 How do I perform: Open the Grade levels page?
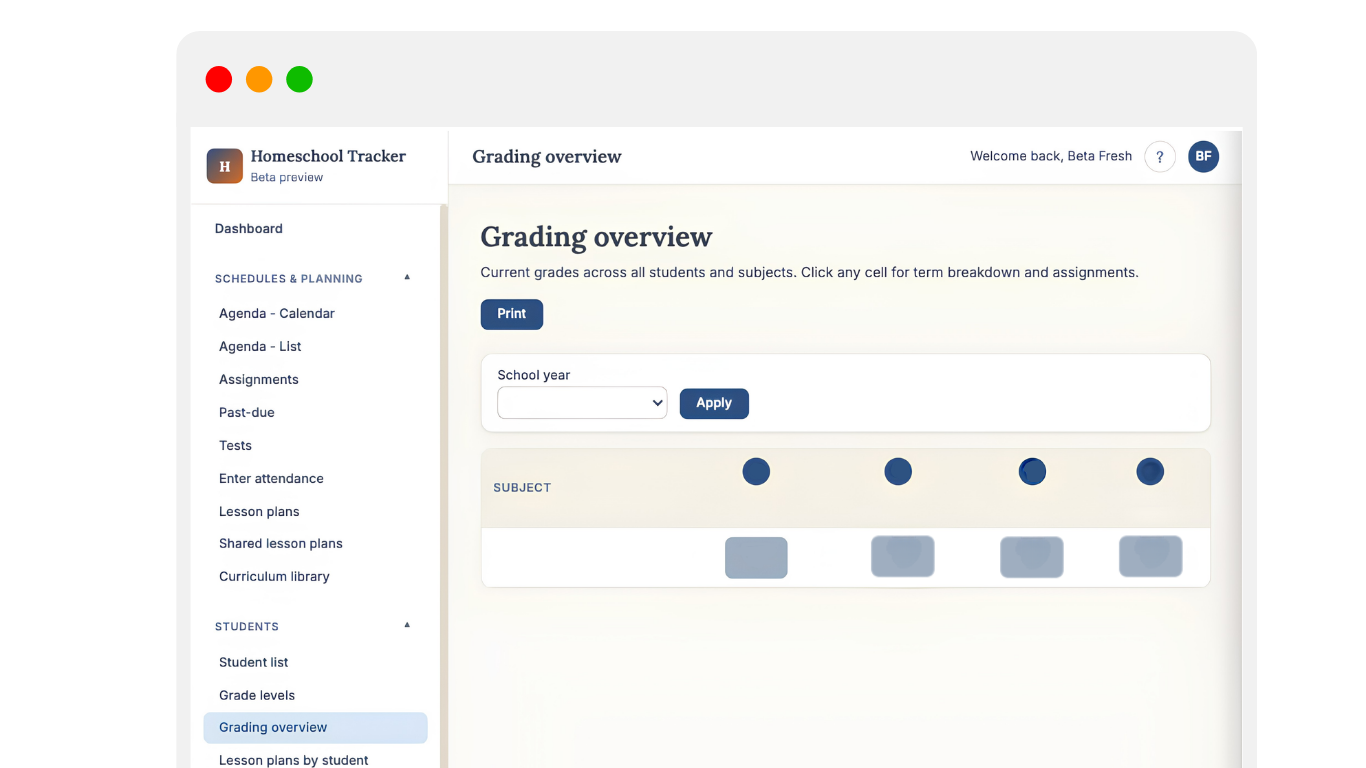[x=257, y=696]
